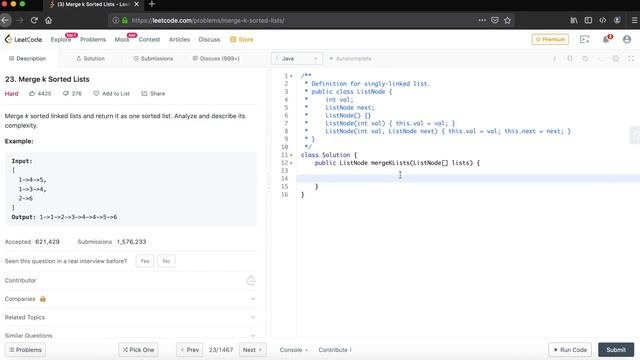Image resolution: width=640 pixels, height=360 pixels.
Task: Open the user profile avatar
Action: [x=627, y=39]
